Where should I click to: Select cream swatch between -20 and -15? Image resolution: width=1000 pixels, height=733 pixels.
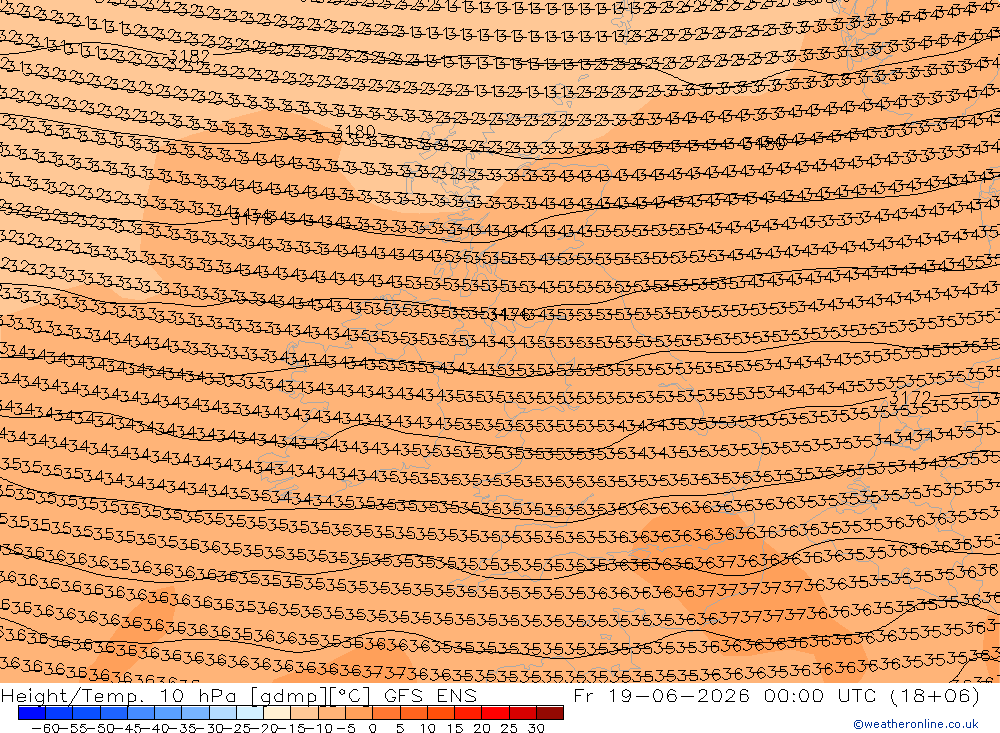point(277,713)
